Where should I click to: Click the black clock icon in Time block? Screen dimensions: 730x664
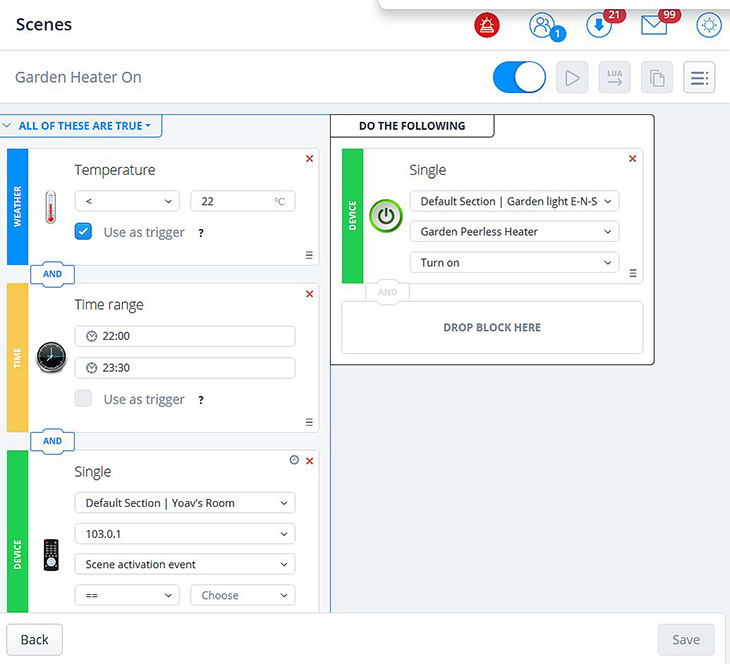[x=51, y=357]
